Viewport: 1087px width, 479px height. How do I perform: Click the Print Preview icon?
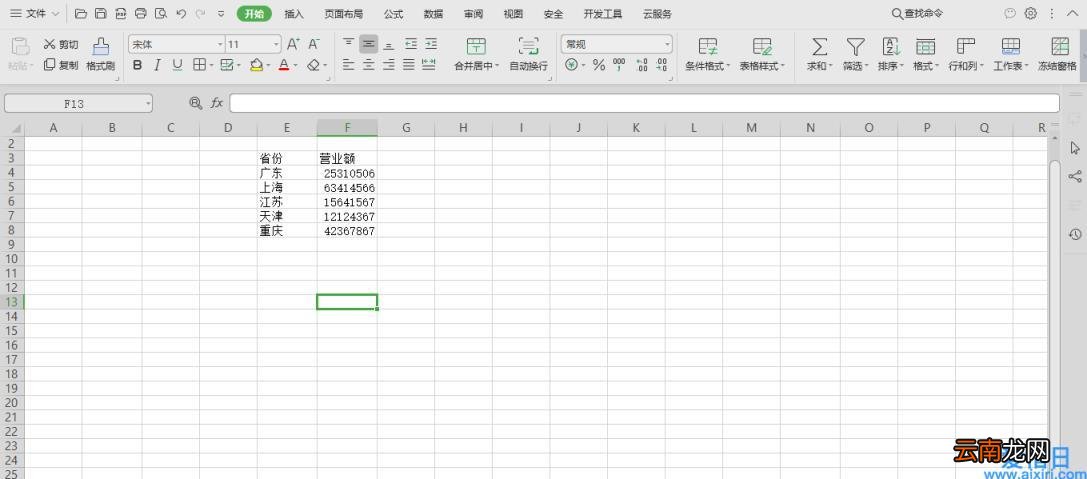click(161, 13)
